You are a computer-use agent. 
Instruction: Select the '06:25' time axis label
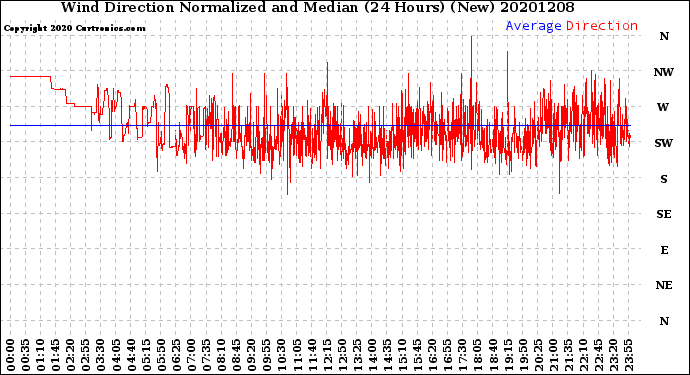[x=176, y=355]
